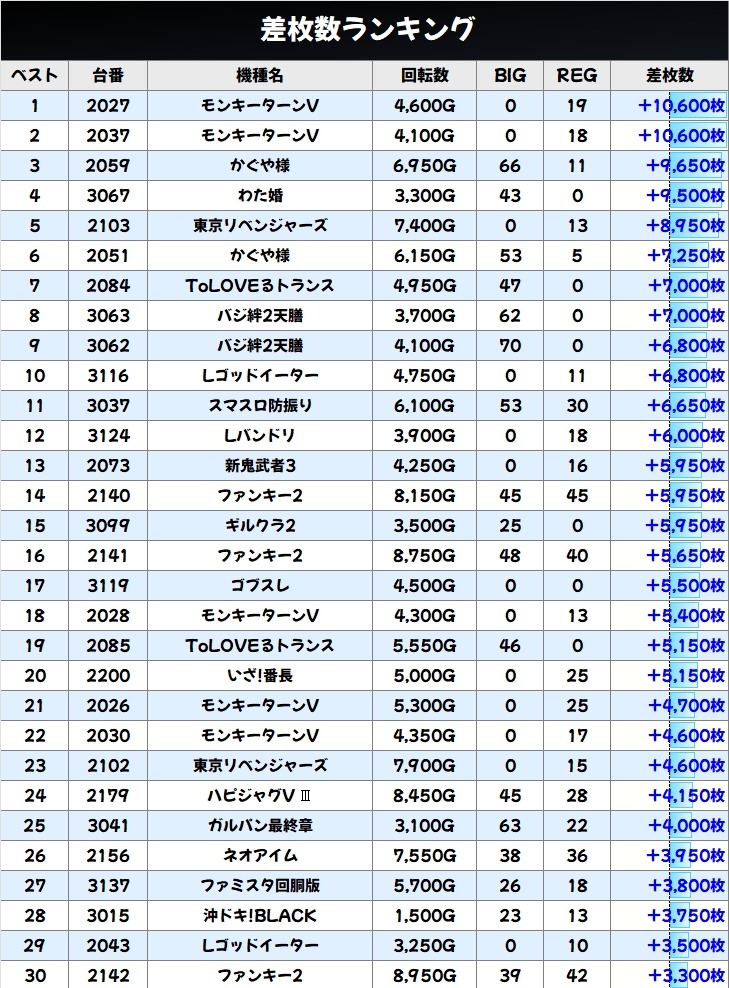Click the いざ!番長 machine name
This screenshot has width=729, height=988.
click(260, 676)
